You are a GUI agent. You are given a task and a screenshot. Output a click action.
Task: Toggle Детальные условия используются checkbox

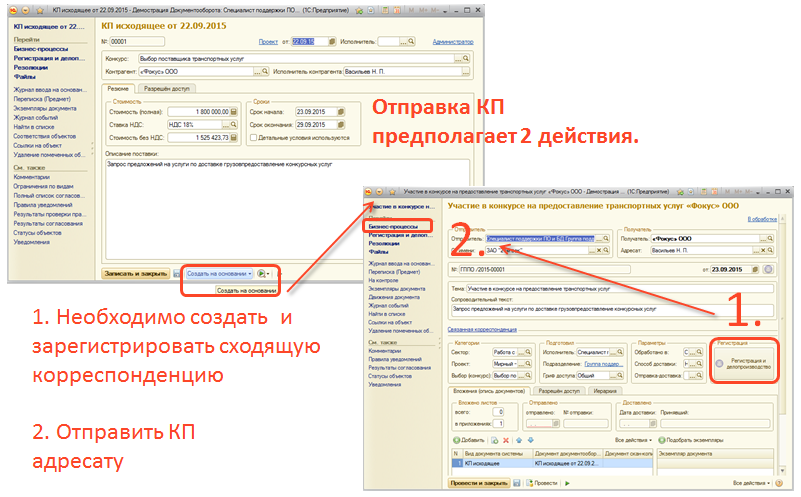253,137
